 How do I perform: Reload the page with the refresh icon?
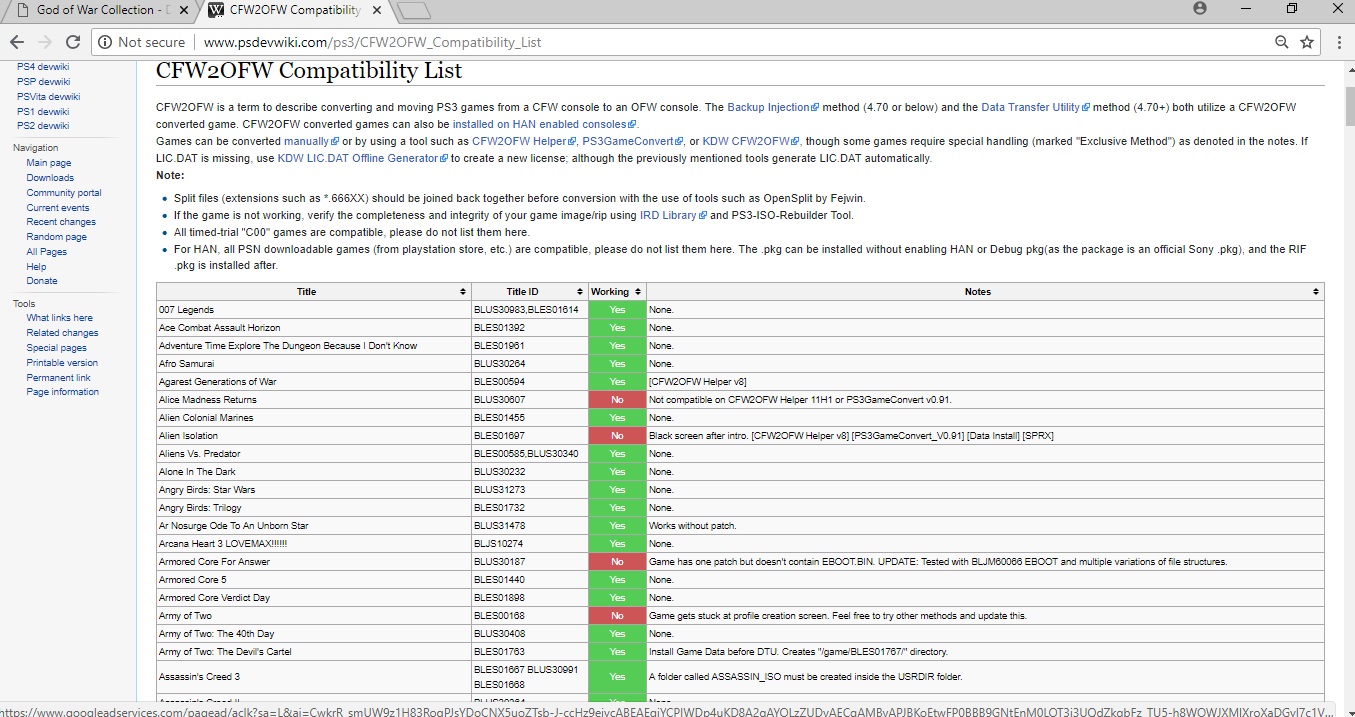pos(72,42)
